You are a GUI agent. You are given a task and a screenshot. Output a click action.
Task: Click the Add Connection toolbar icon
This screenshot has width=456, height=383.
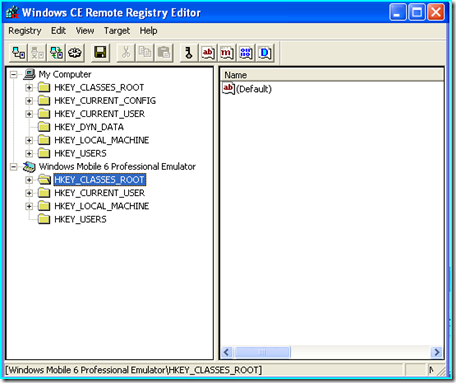[x=18, y=53]
